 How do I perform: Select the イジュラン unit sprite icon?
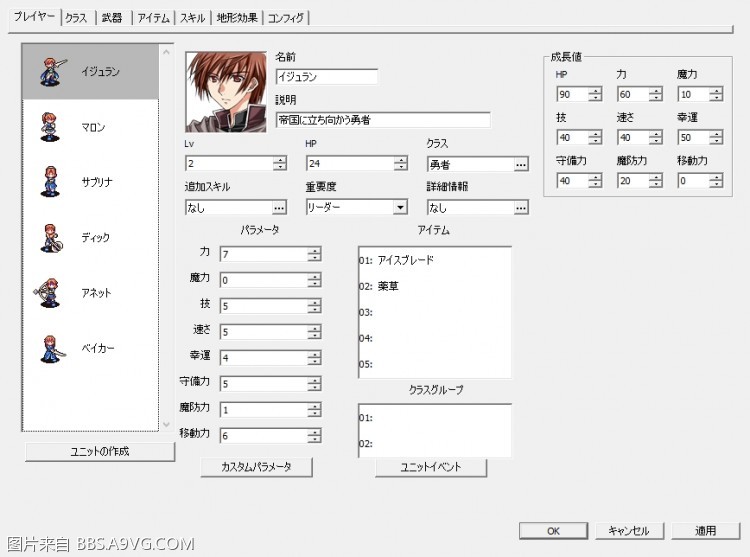52,72
